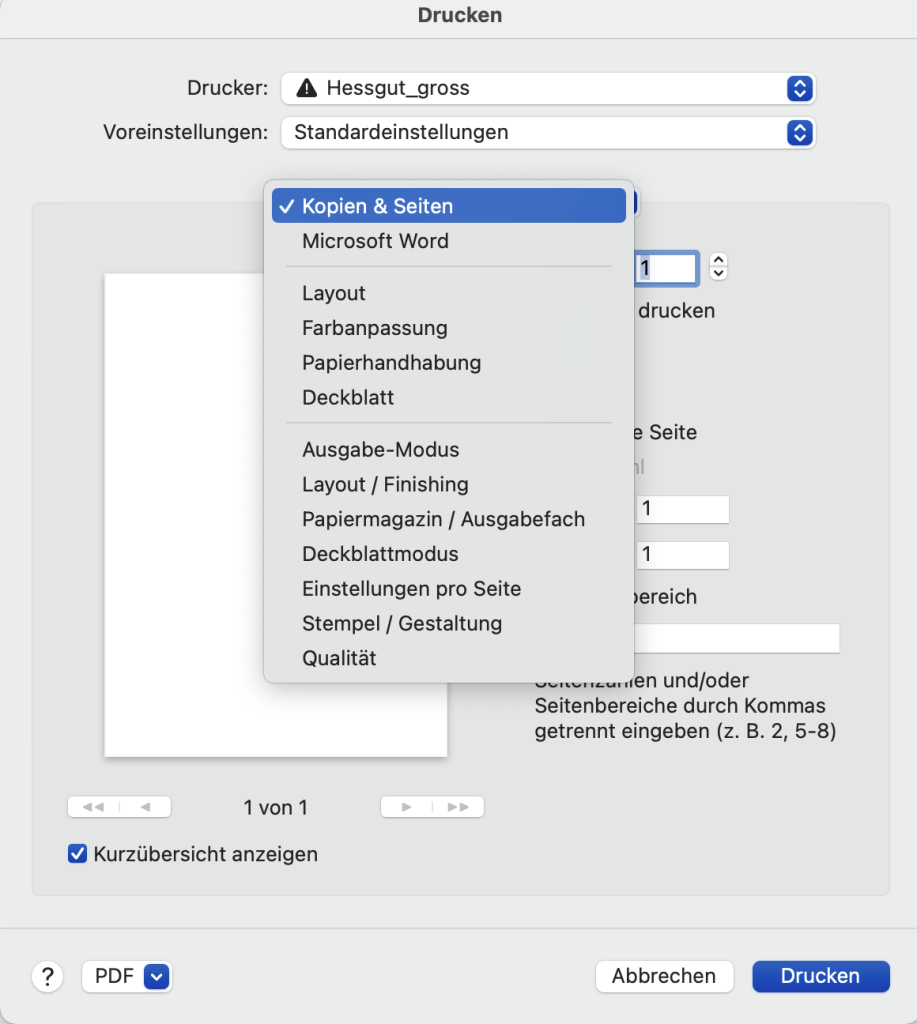Jump to the first preview page
917x1024 pixels.
(x=94, y=807)
